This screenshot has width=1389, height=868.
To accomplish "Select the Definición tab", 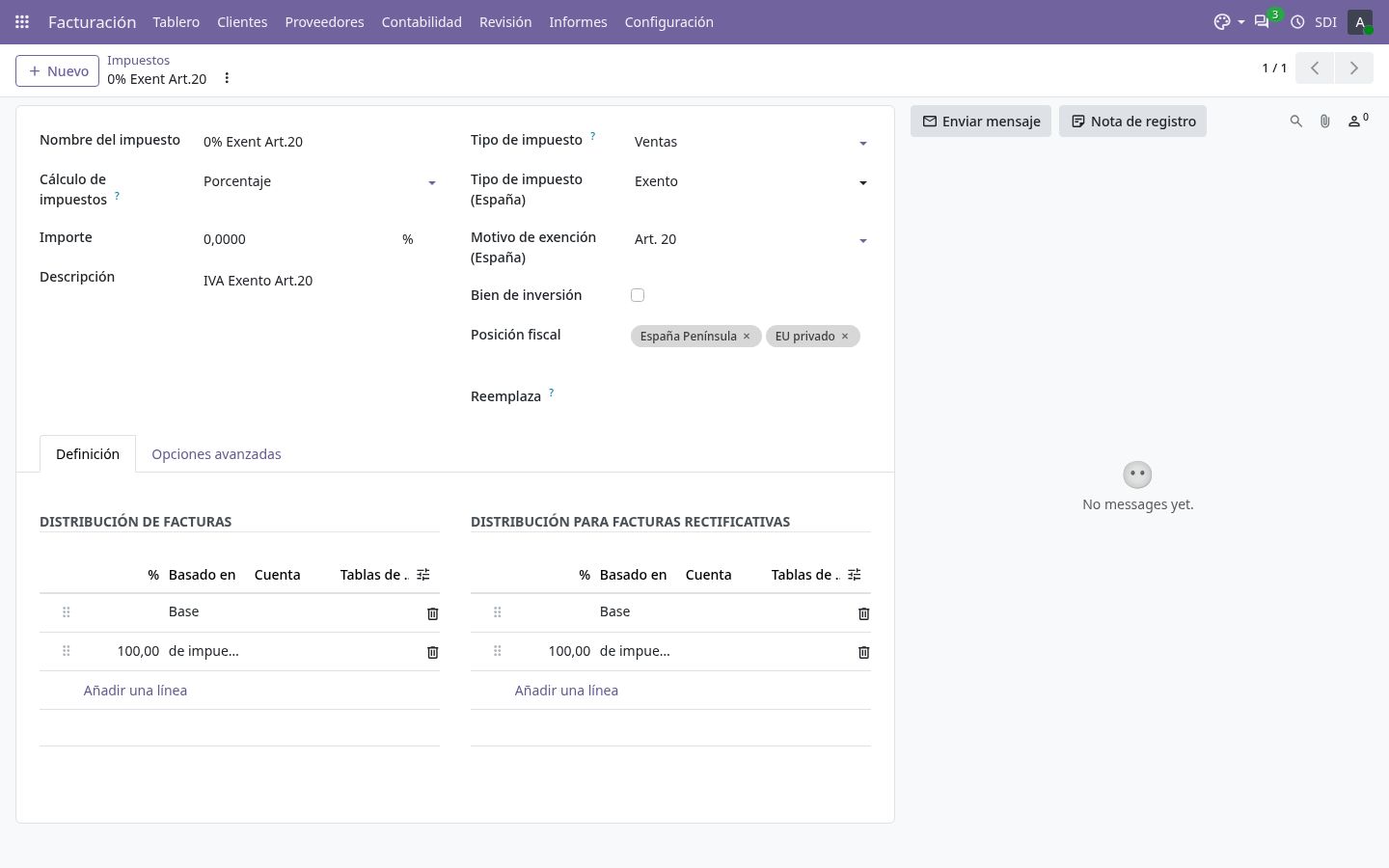I will 88,454.
